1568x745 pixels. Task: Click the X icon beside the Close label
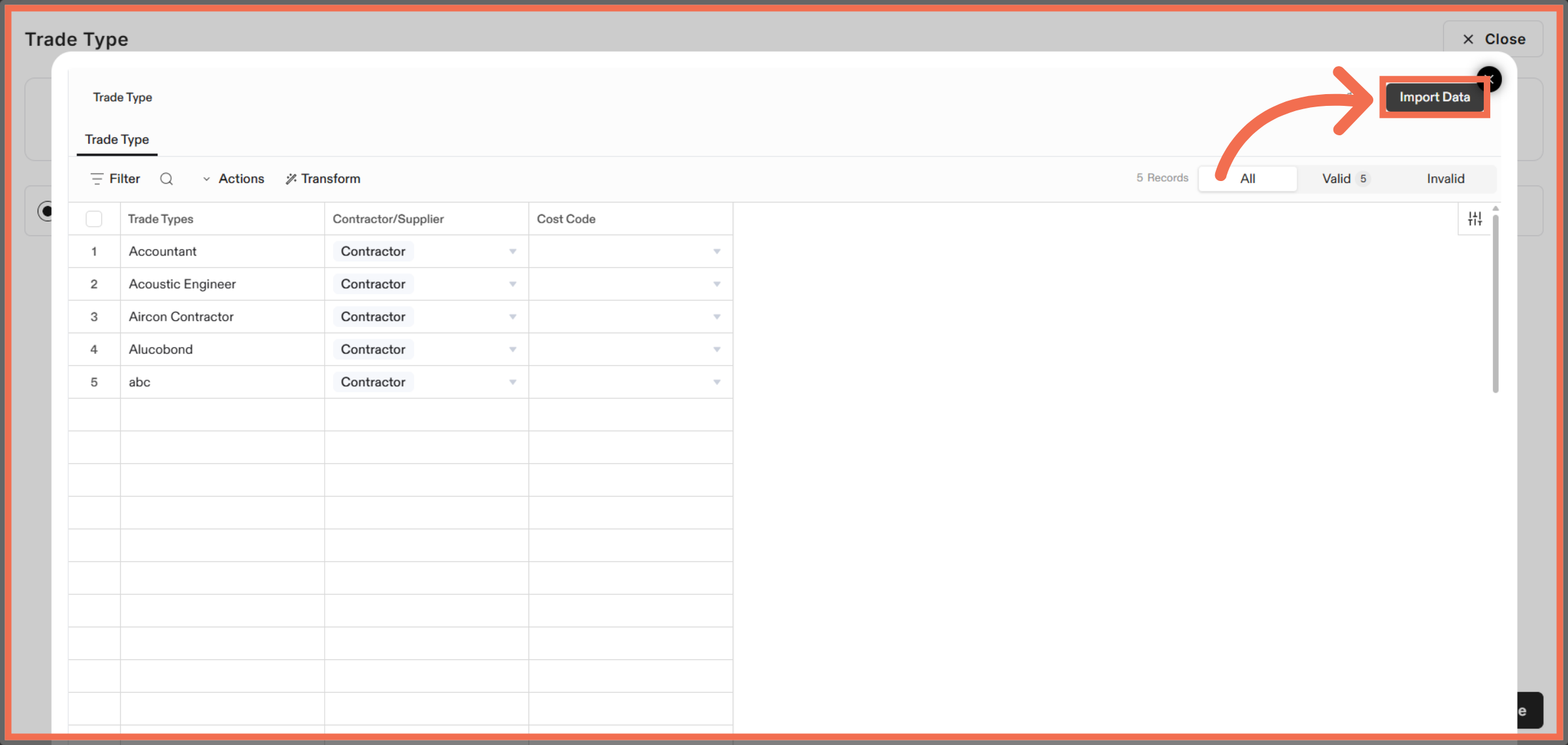coord(1468,39)
